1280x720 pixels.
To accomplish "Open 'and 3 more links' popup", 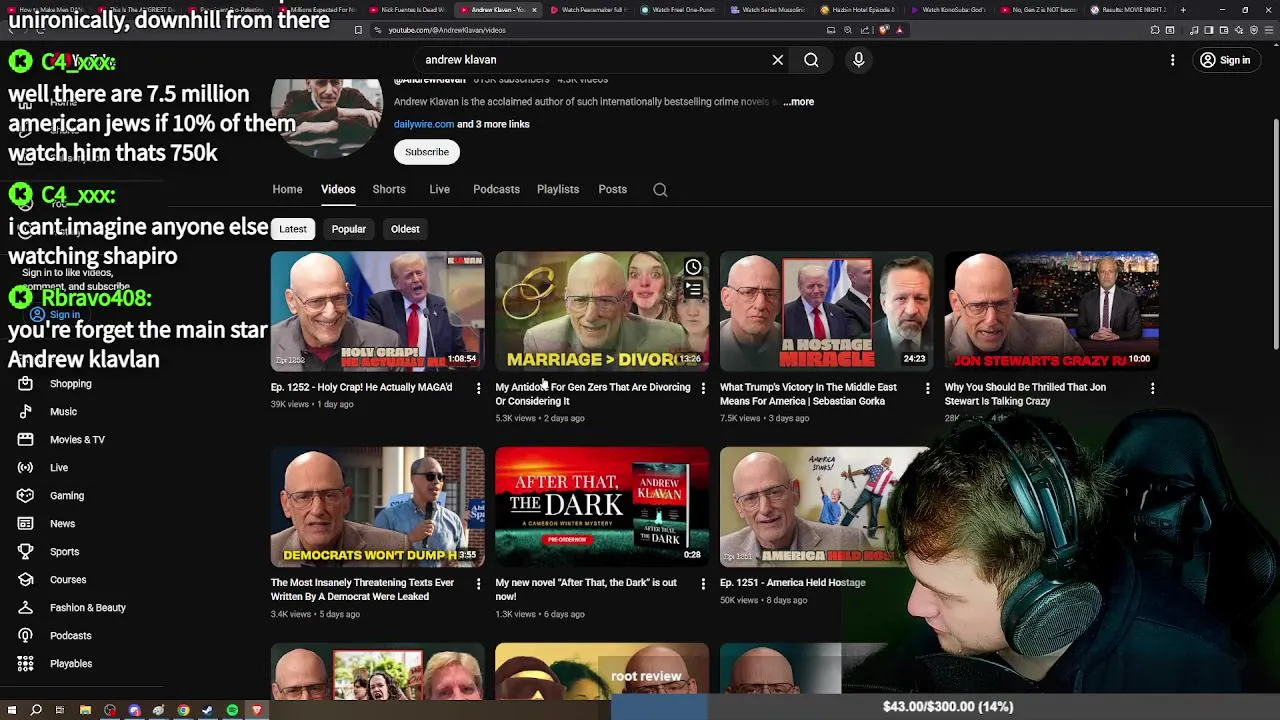I will (x=493, y=124).
